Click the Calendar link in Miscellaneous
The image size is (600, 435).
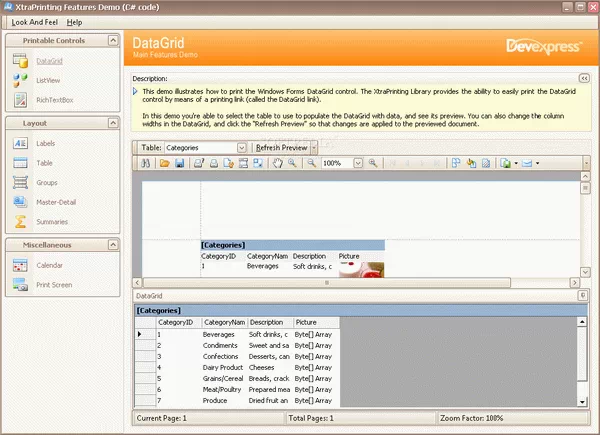pos(49,266)
